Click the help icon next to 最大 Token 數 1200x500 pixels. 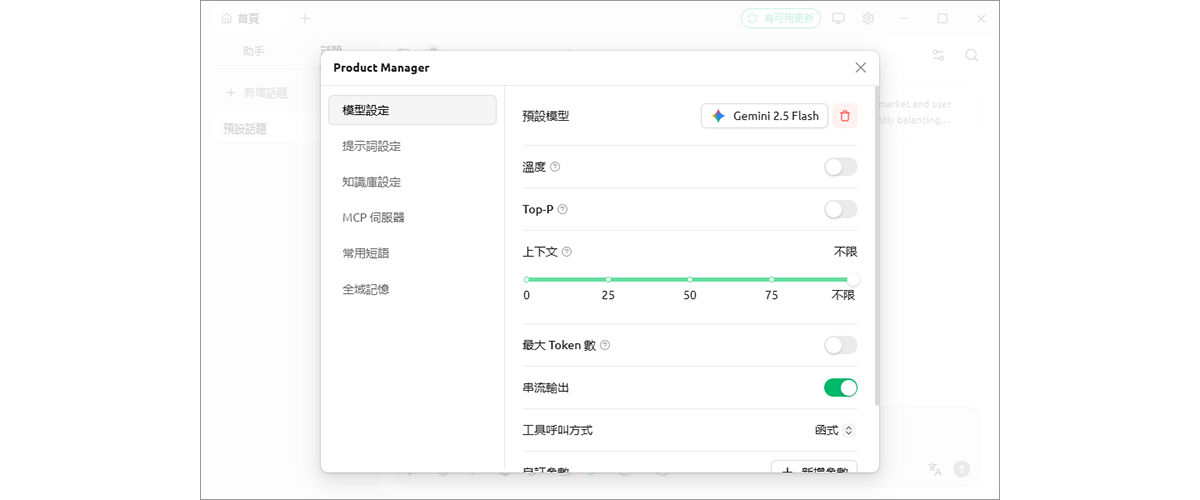605,345
